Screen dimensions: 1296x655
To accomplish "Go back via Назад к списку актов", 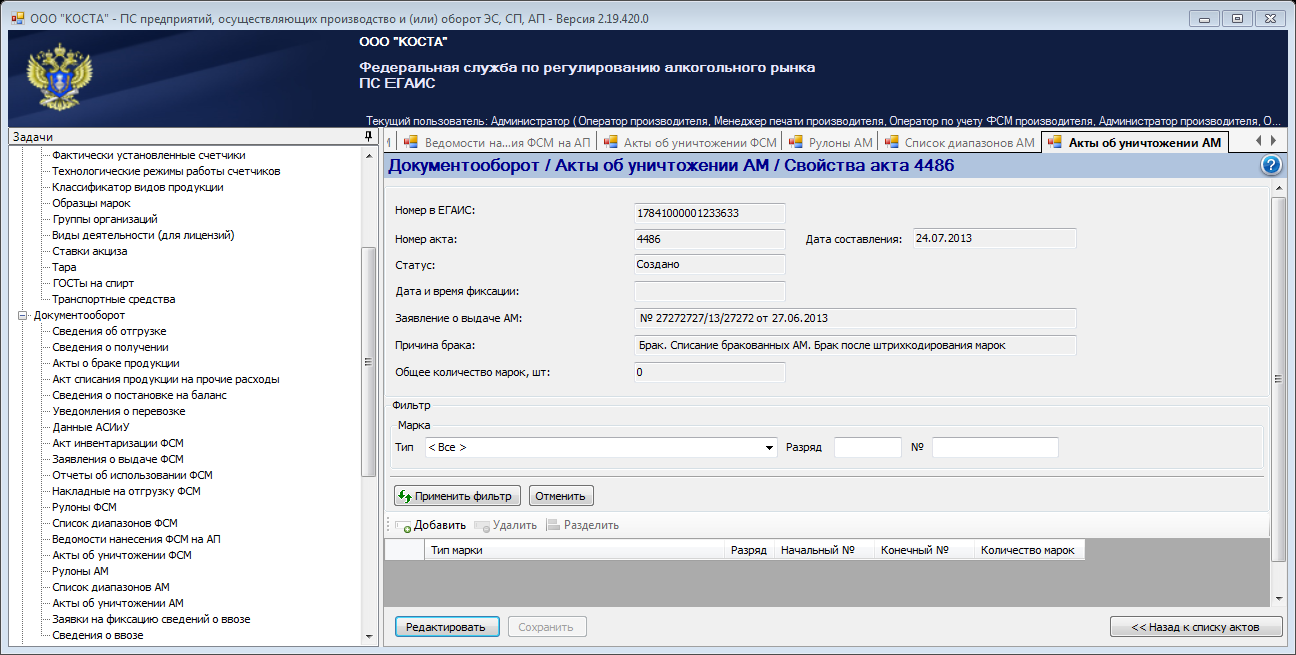I will (1197, 627).
